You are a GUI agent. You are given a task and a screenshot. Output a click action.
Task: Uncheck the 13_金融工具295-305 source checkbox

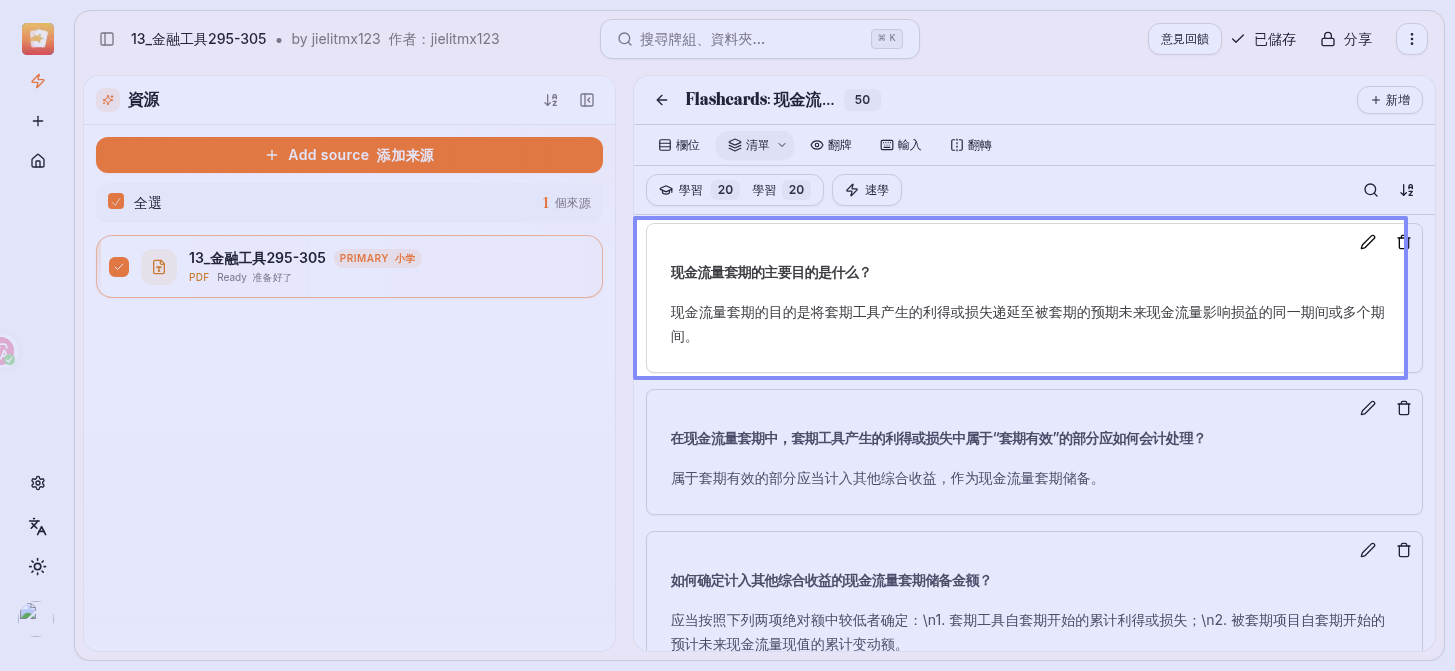[119, 266]
